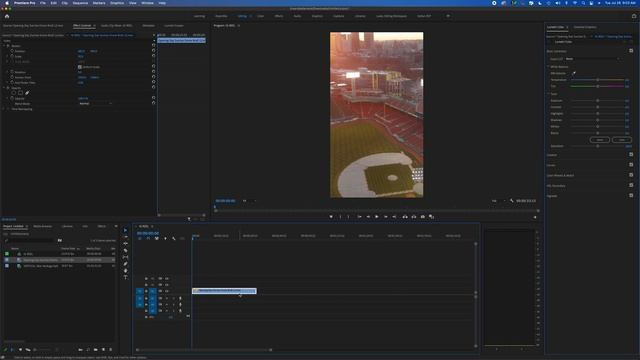Click Add Marker in the Program monitor
640x360 pixels.
click(331, 217)
